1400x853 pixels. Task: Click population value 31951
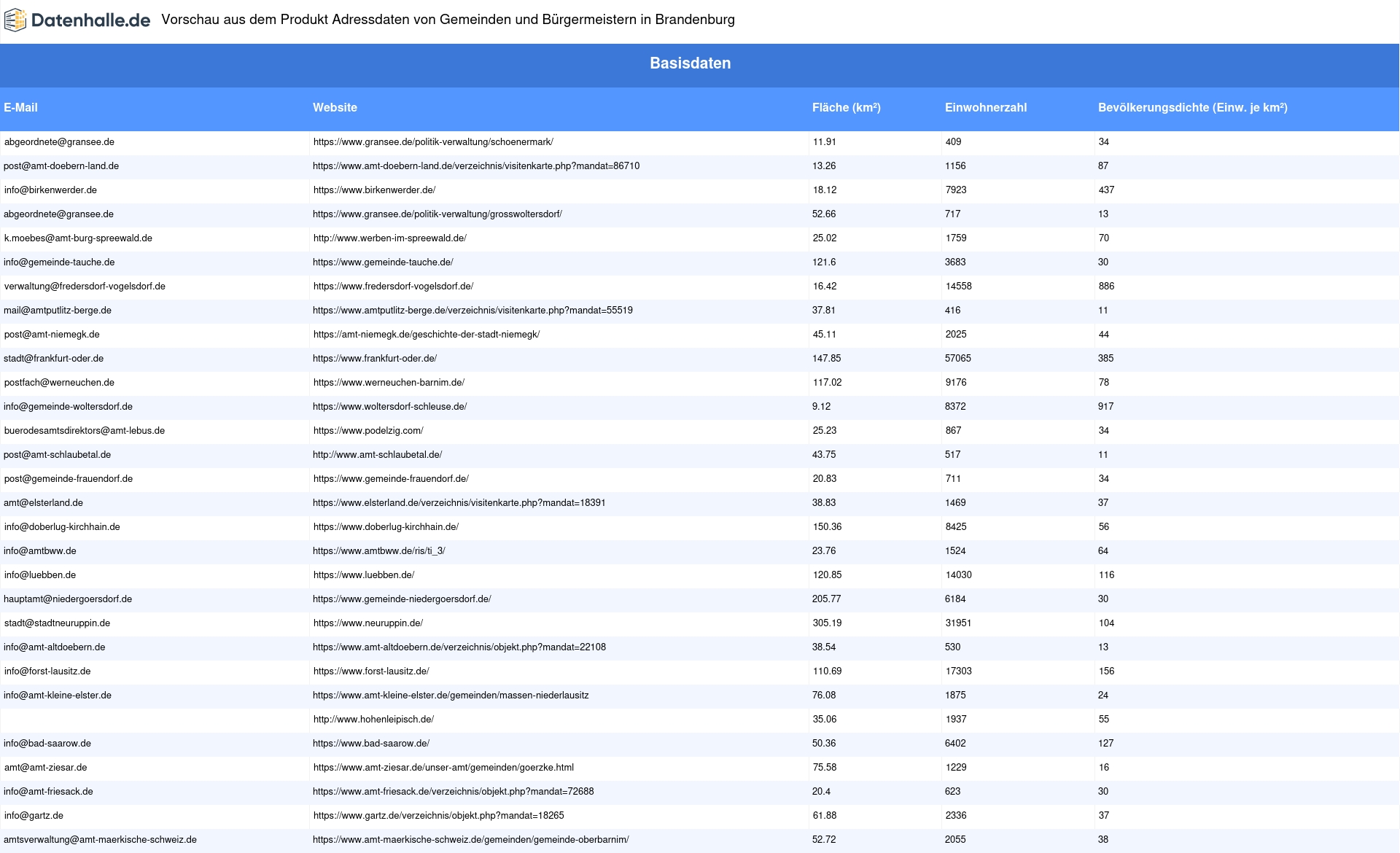pos(958,623)
